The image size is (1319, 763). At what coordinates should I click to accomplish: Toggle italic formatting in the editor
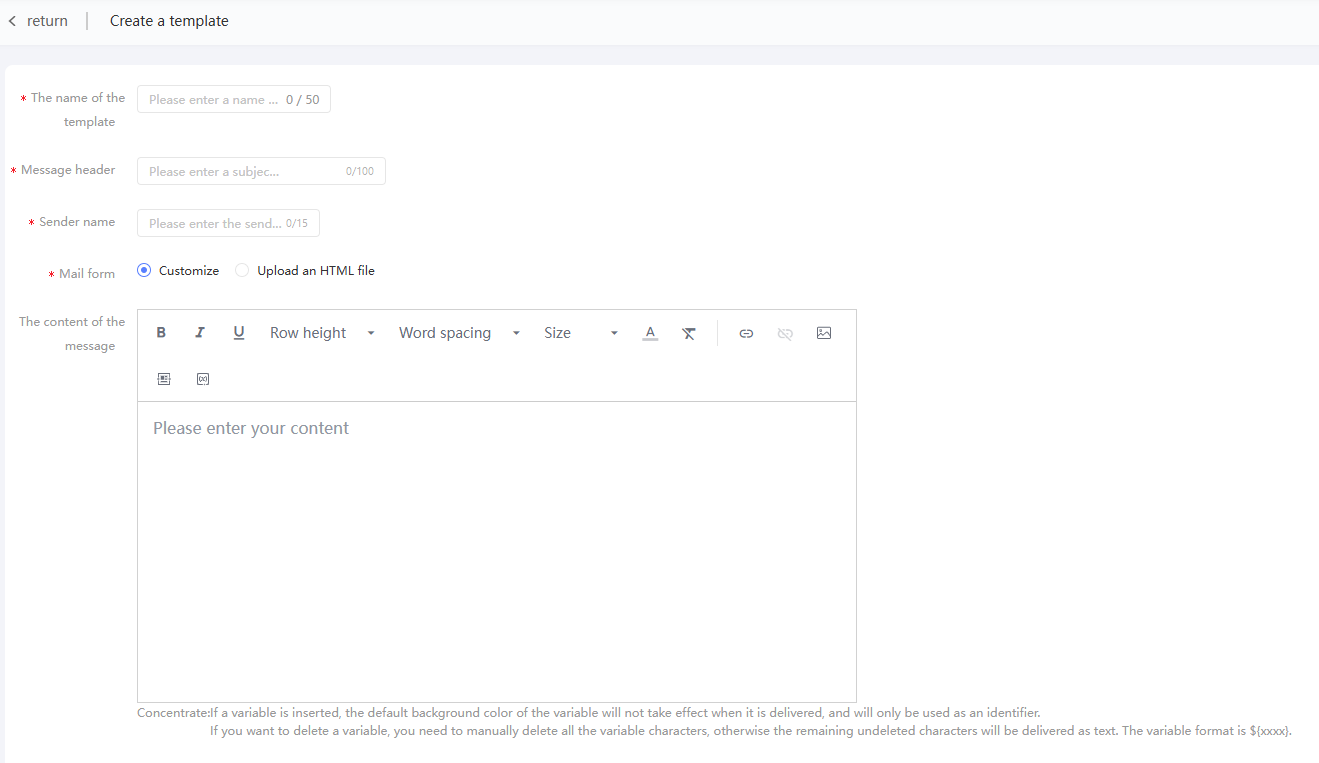click(200, 333)
